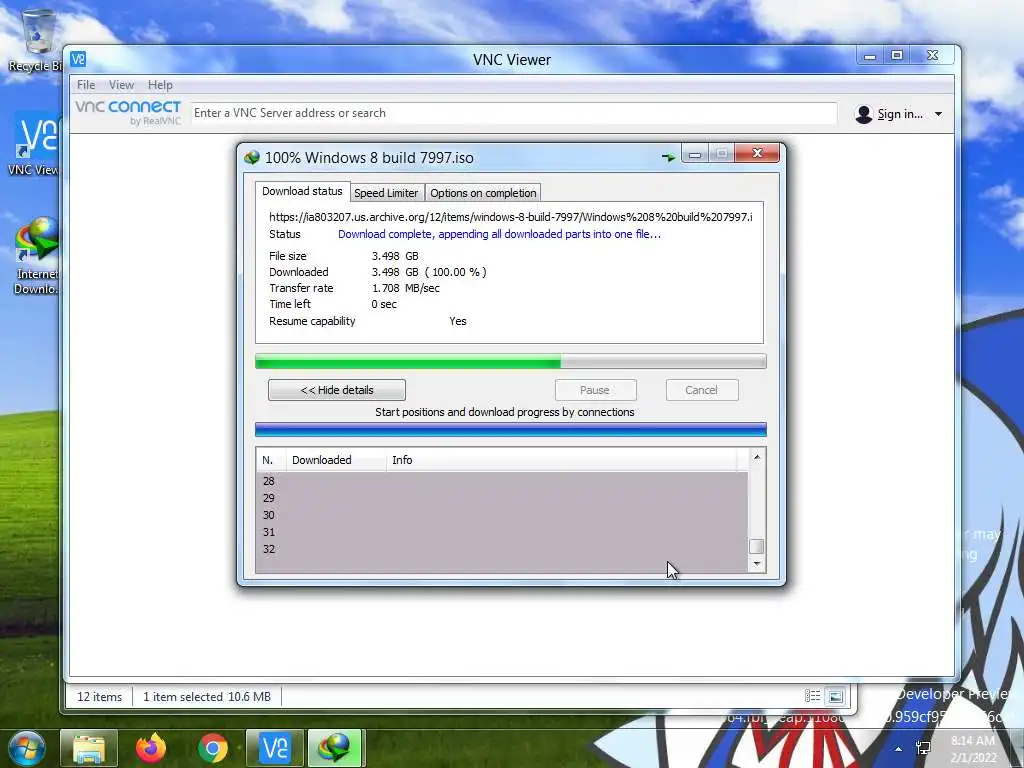Image resolution: width=1024 pixels, height=768 pixels.
Task: Click the user avatar beside Sign in
Action: 863,114
